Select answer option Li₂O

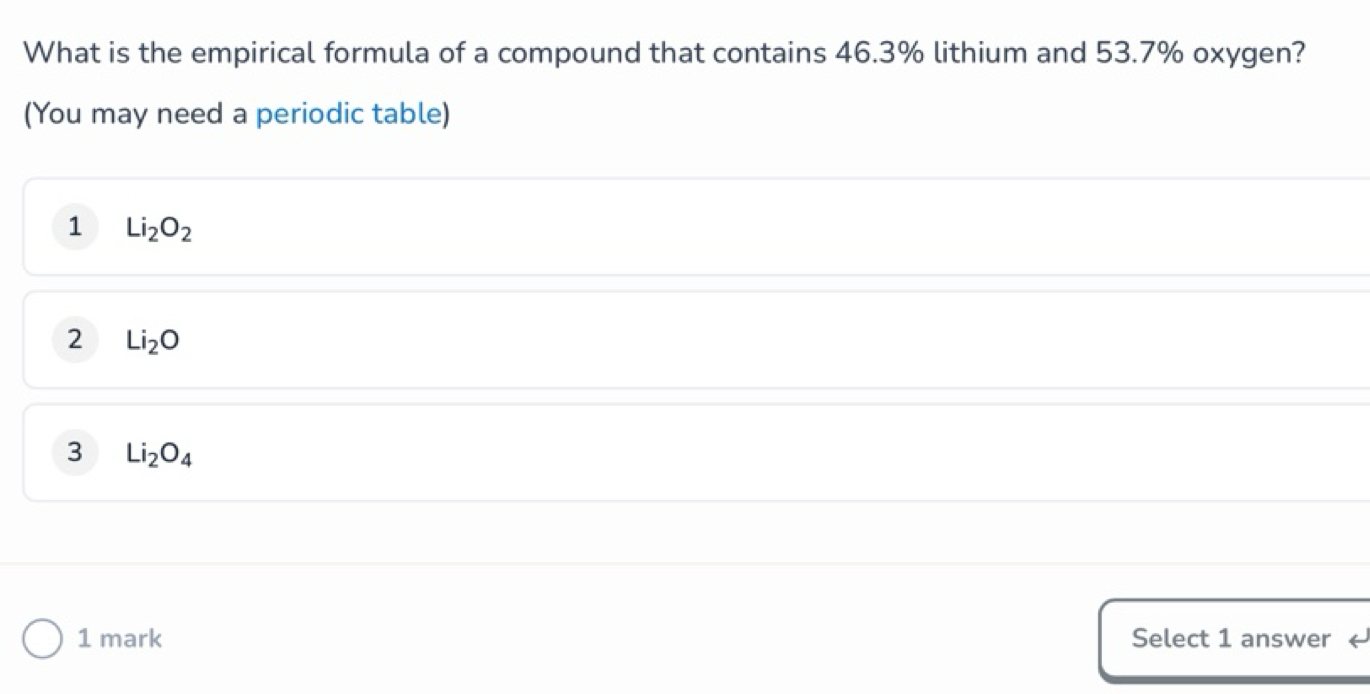[x=696, y=340]
